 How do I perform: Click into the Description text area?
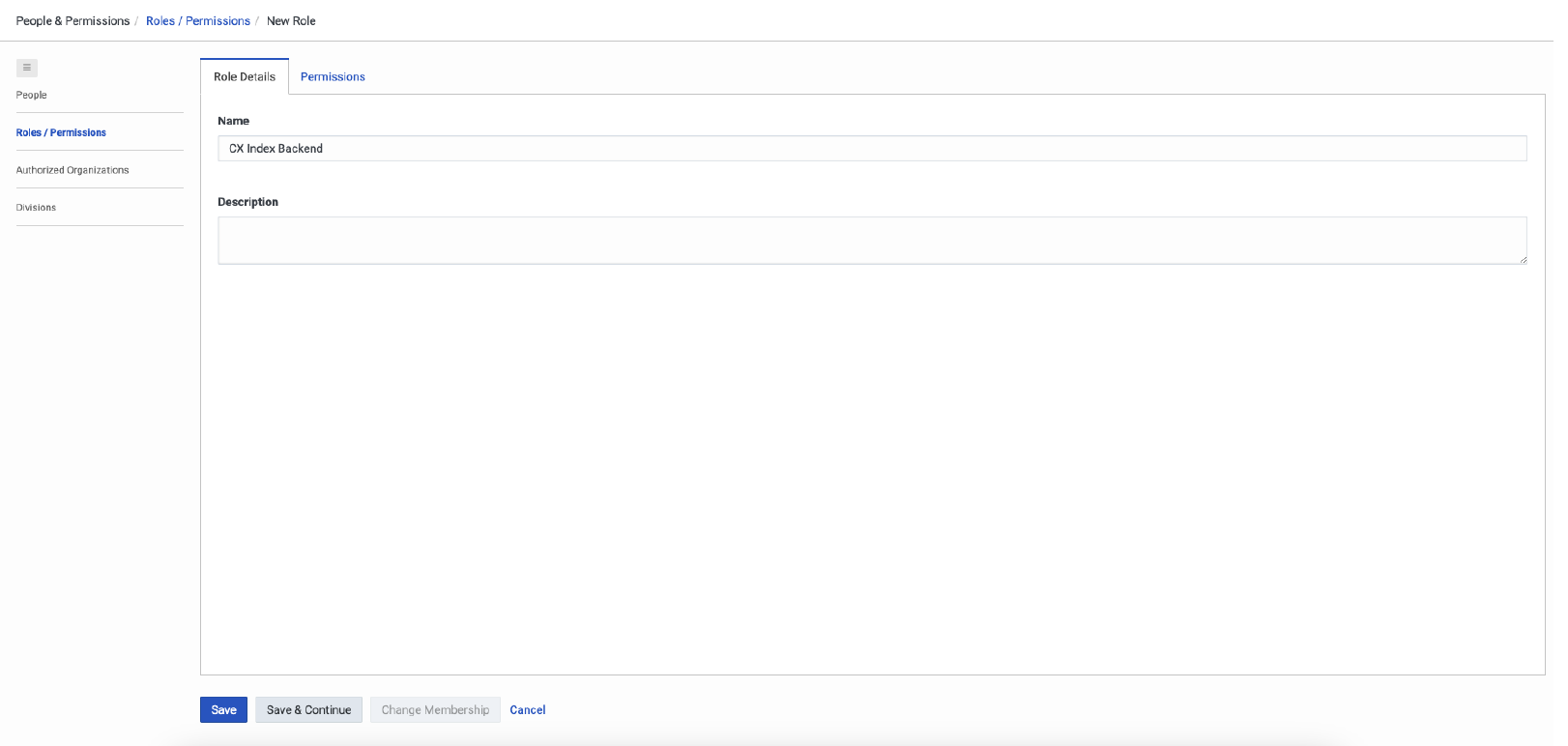pyautogui.click(x=871, y=240)
